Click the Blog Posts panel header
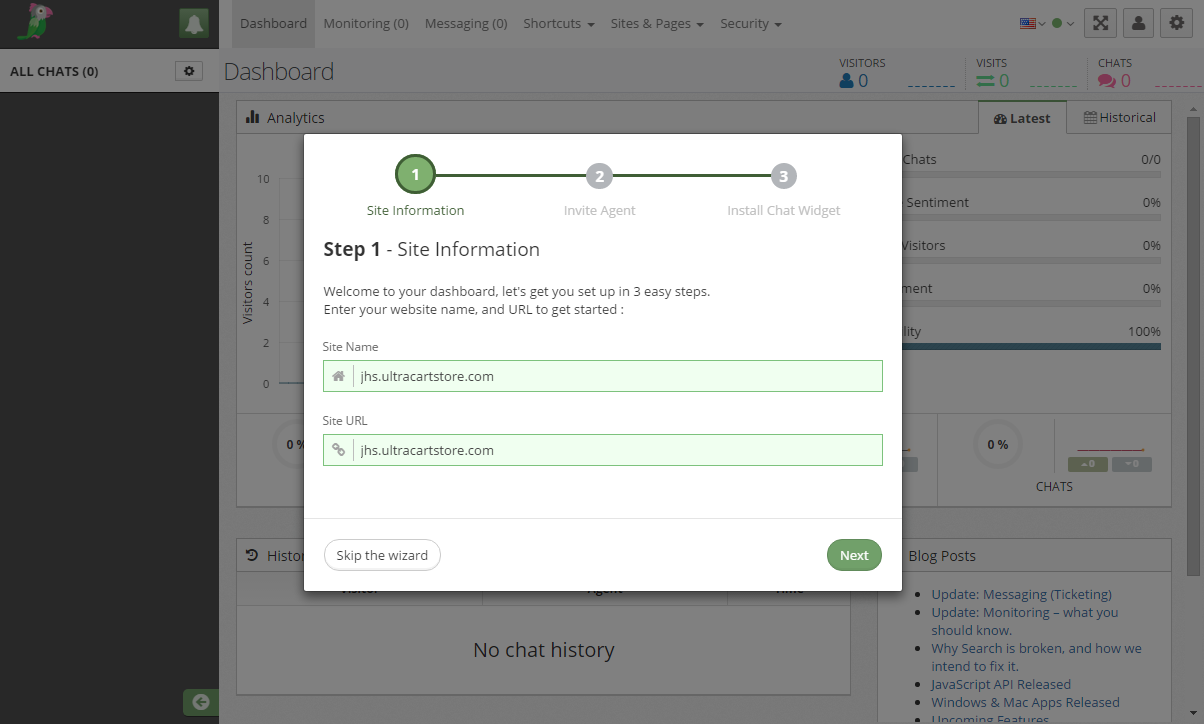 (1024, 555)
